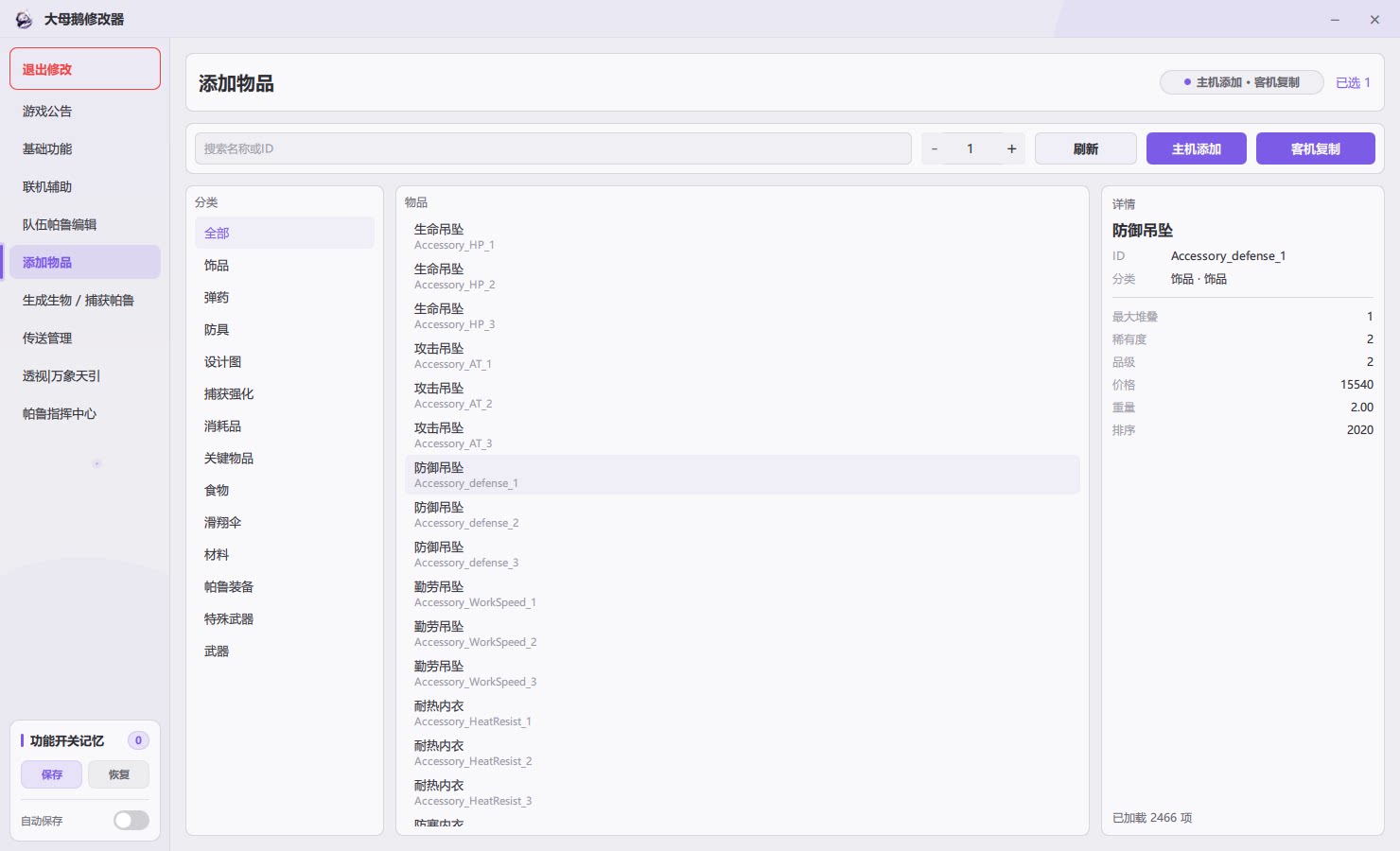Filter by 武器 category

pyautogui.click(x=285, y=651)
